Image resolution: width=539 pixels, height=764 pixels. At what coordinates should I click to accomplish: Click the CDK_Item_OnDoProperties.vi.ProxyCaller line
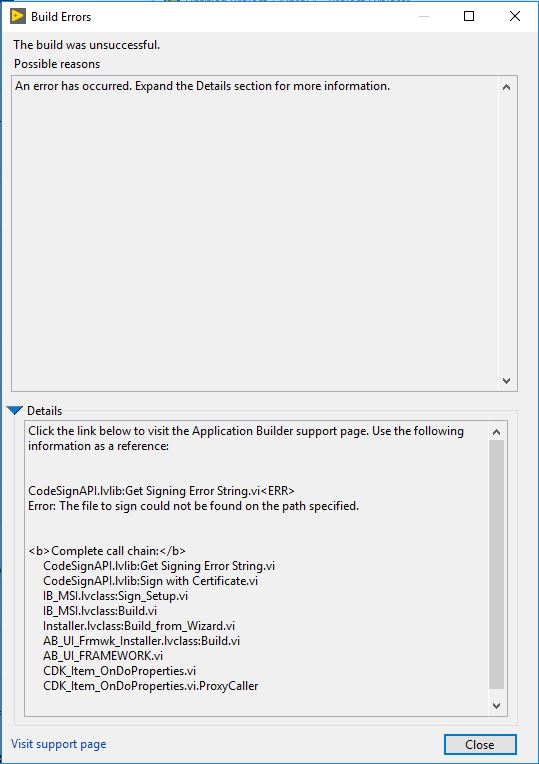[x=151, y=686]
